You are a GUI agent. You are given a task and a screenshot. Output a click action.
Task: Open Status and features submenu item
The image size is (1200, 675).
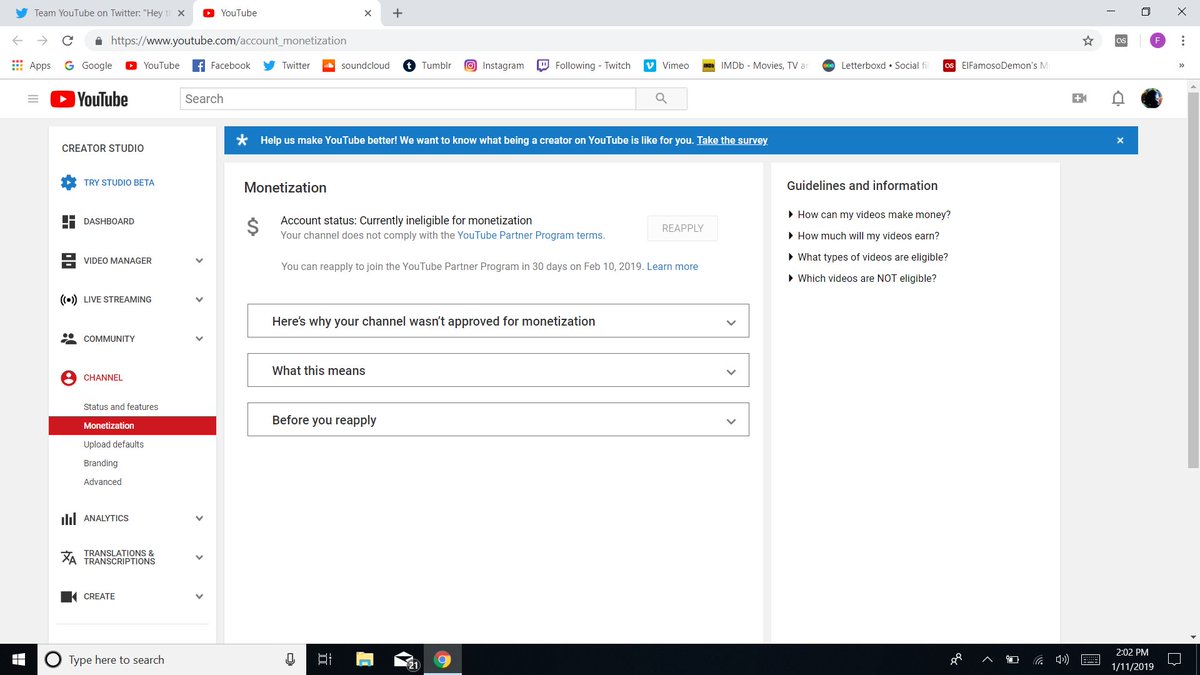121,407
